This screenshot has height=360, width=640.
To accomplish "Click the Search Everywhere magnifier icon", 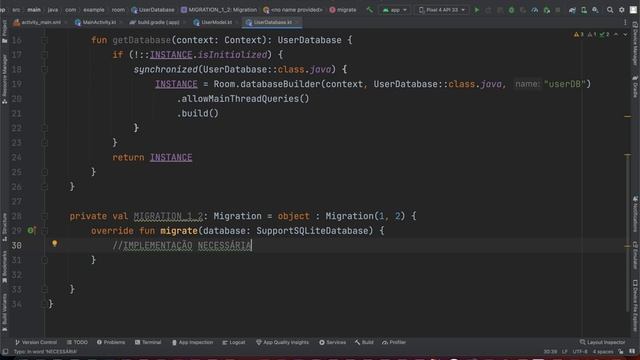I will click(x=610, y=10).
